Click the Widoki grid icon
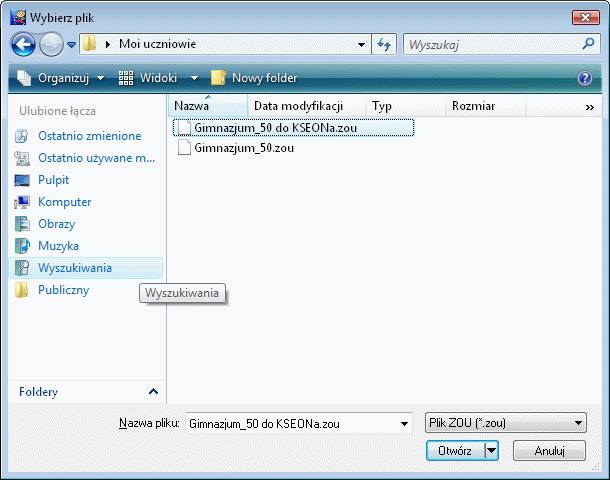The height and width of the screenshot is (480, 610). (126, 78)
